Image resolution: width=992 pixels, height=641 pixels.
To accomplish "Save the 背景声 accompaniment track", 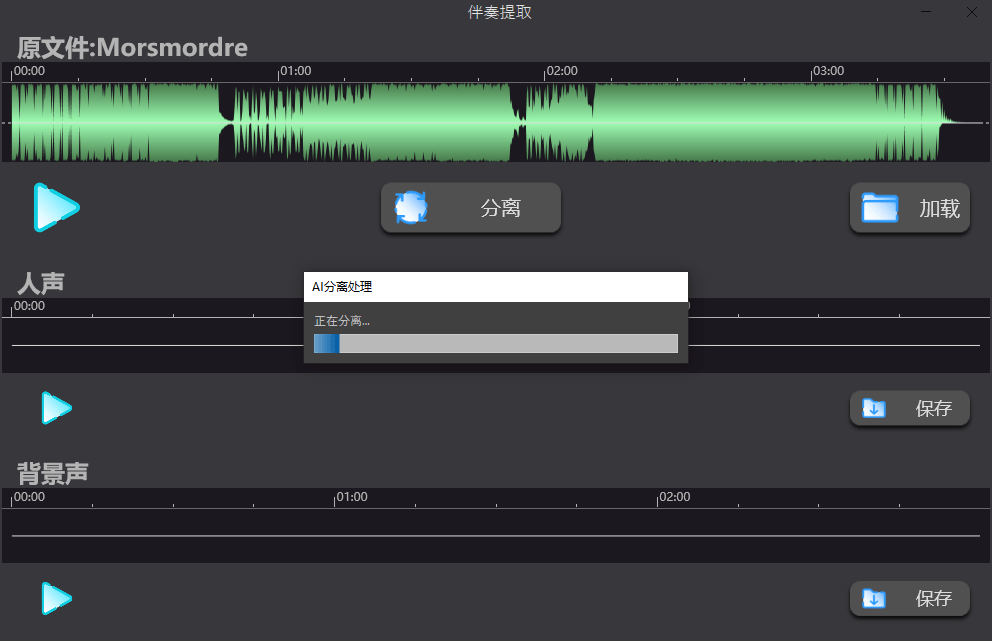I will [910, 598].
